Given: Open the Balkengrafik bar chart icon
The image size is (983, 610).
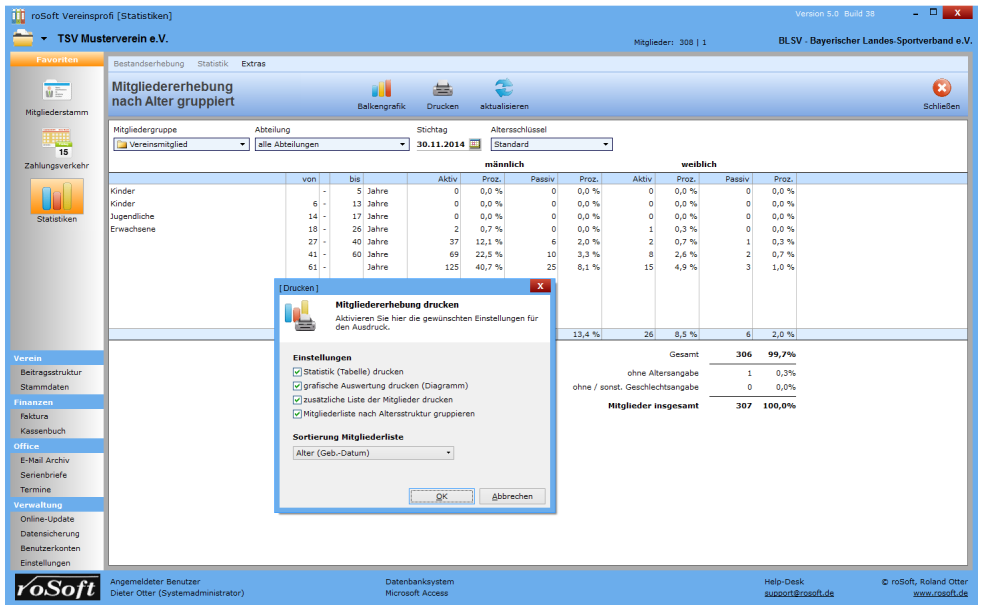Looking at the screenshot, I should (x=381, y=90).
